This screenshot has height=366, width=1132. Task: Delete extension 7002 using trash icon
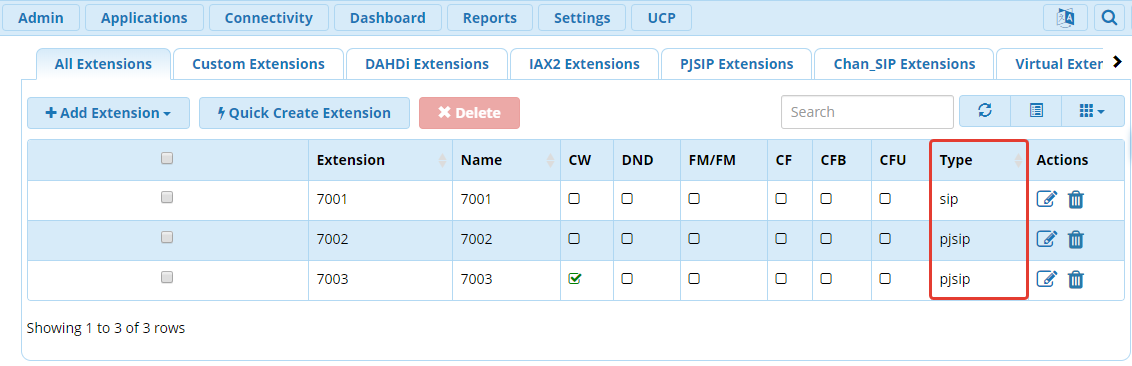tap(1076, 240)
